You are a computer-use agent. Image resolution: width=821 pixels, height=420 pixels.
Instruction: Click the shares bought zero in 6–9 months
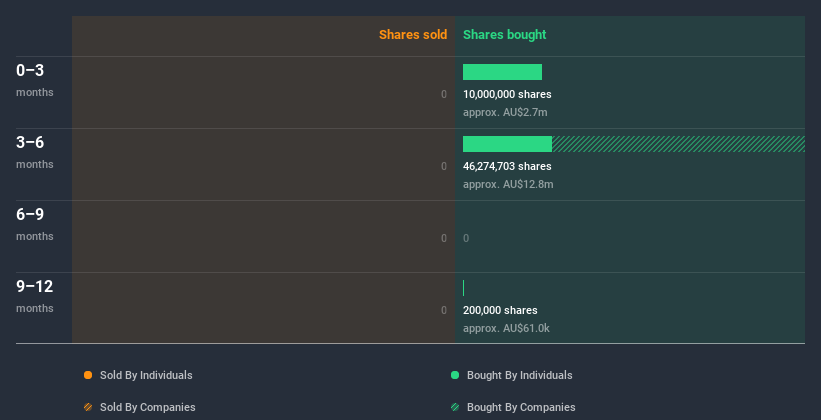tap(466, 238)
